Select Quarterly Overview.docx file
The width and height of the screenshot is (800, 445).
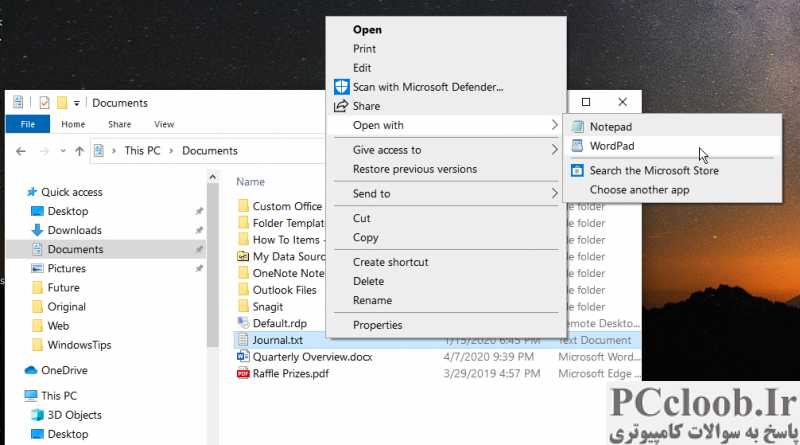312,357
